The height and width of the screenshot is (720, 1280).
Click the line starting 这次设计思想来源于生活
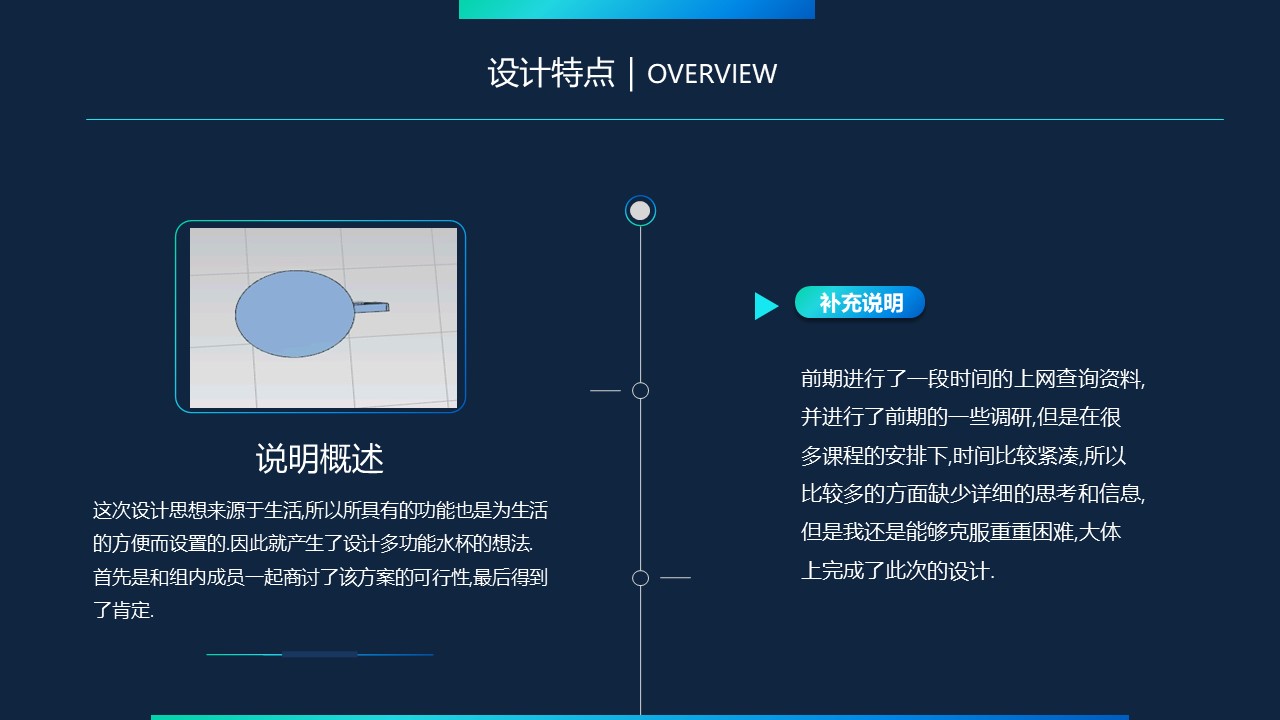pyautogui.click(x=320, y=510)
